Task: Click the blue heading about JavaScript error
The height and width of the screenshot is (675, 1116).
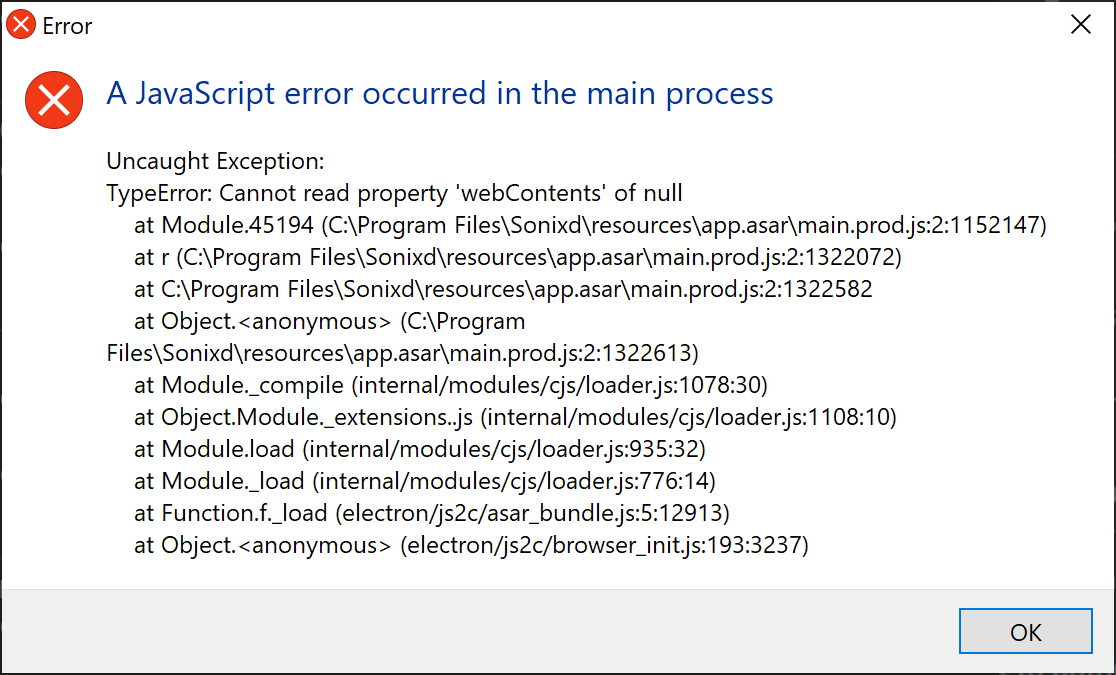Action: (x=439, y=93)
